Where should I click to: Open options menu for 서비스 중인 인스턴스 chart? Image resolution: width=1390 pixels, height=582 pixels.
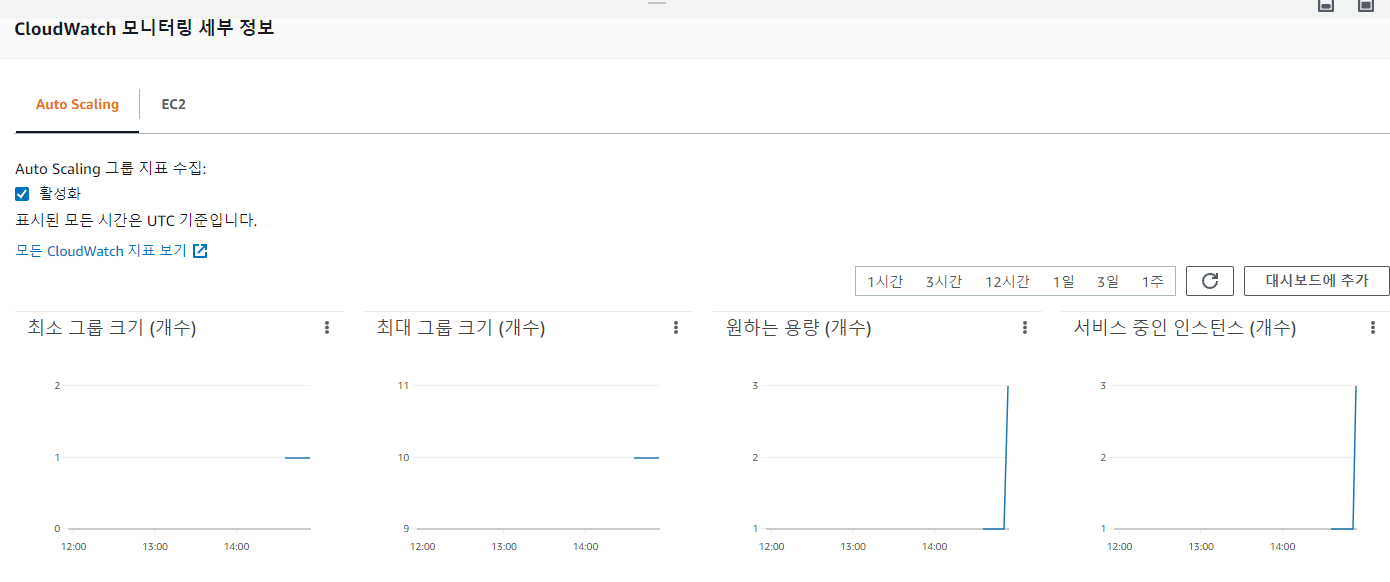point(1374,328)
